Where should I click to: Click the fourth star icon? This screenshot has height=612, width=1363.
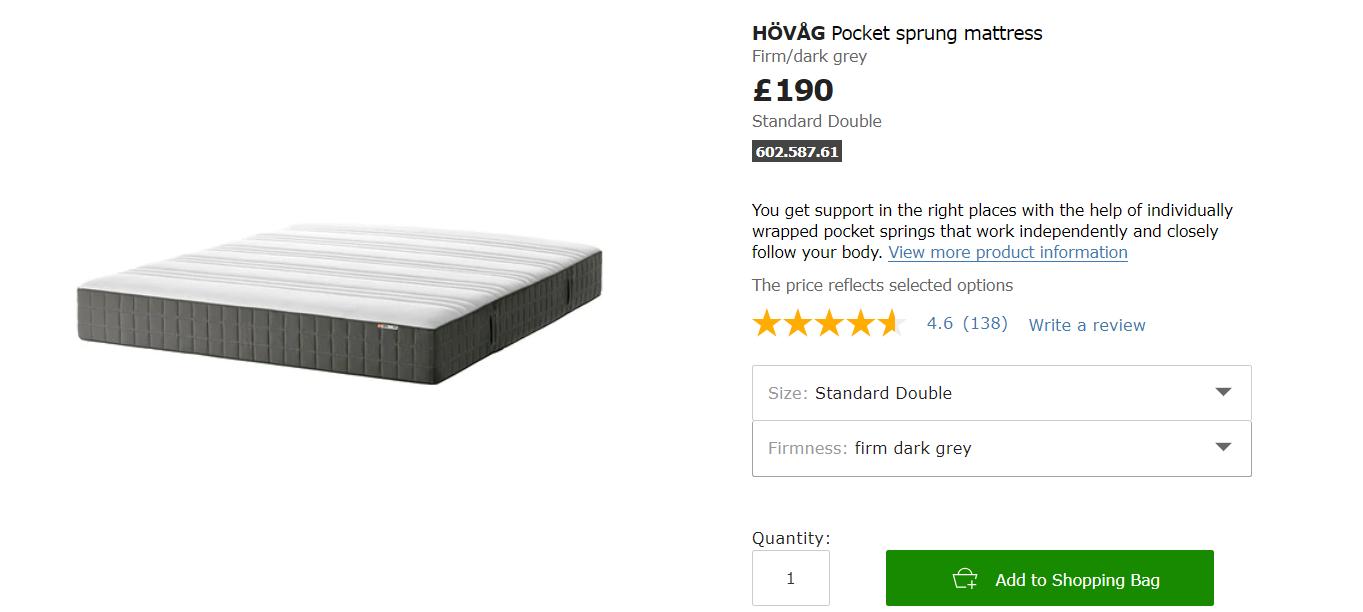[x=862, y=323]
